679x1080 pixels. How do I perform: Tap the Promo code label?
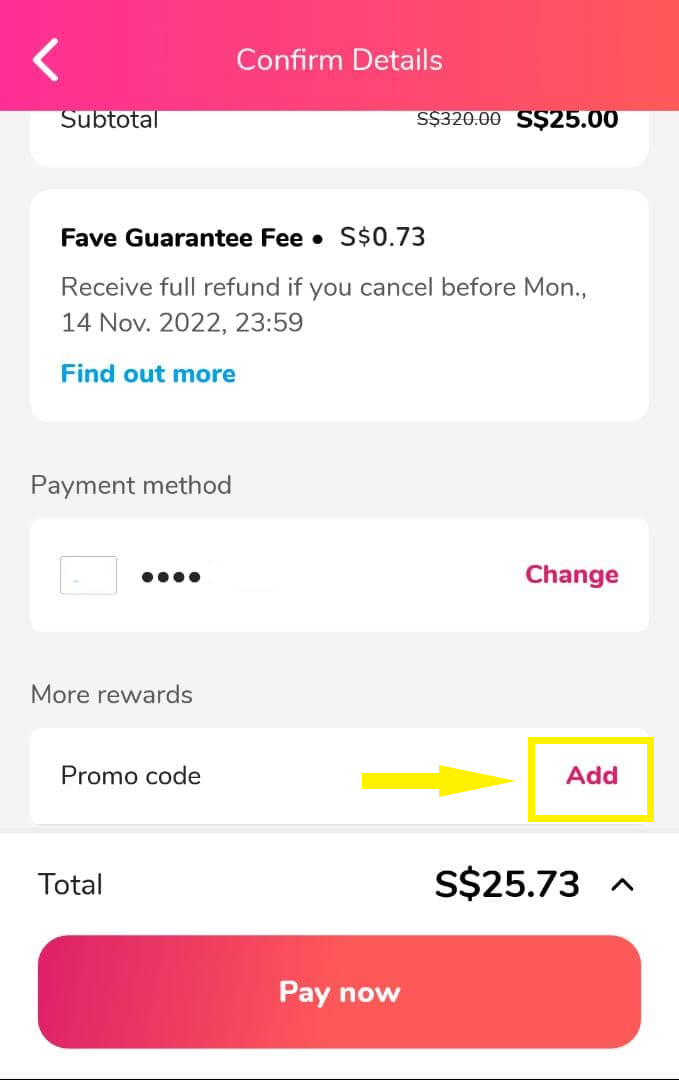[131, 776]
